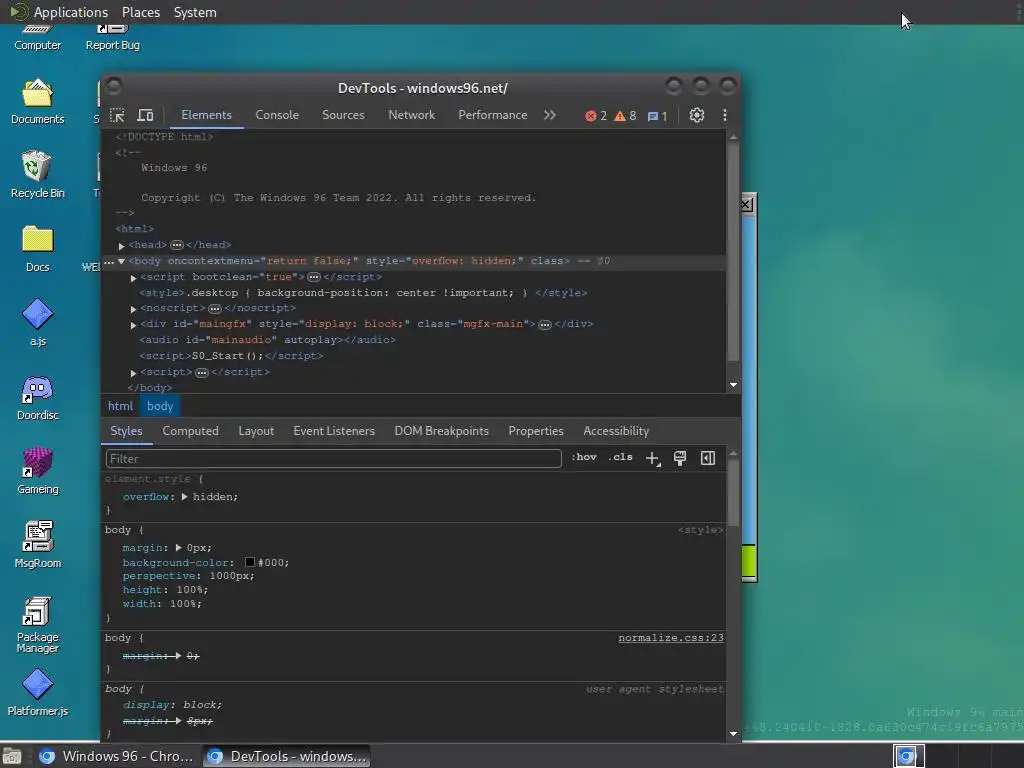The image size is (1024, 768).
Task: Open DevTools settings gear
Action: pyautogui.click(x=697, y=116)
